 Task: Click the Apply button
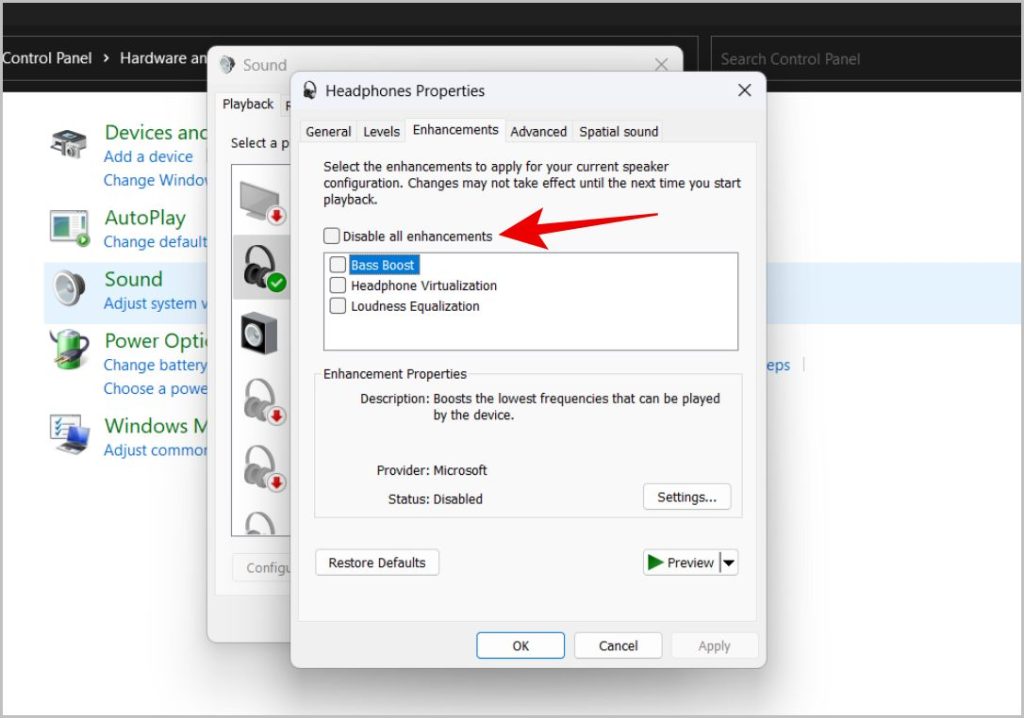pyautogui.click(x=714, y=645)
